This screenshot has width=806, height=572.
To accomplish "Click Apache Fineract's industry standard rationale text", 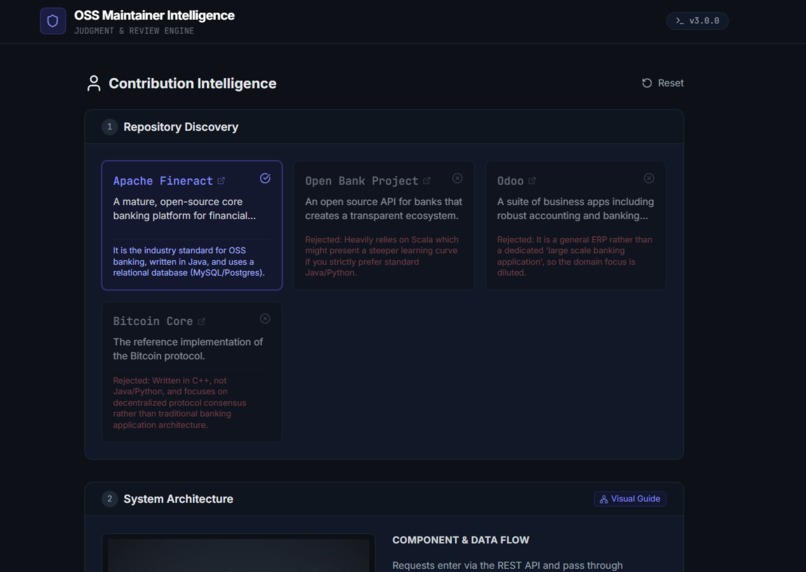I will click(189, 262).
